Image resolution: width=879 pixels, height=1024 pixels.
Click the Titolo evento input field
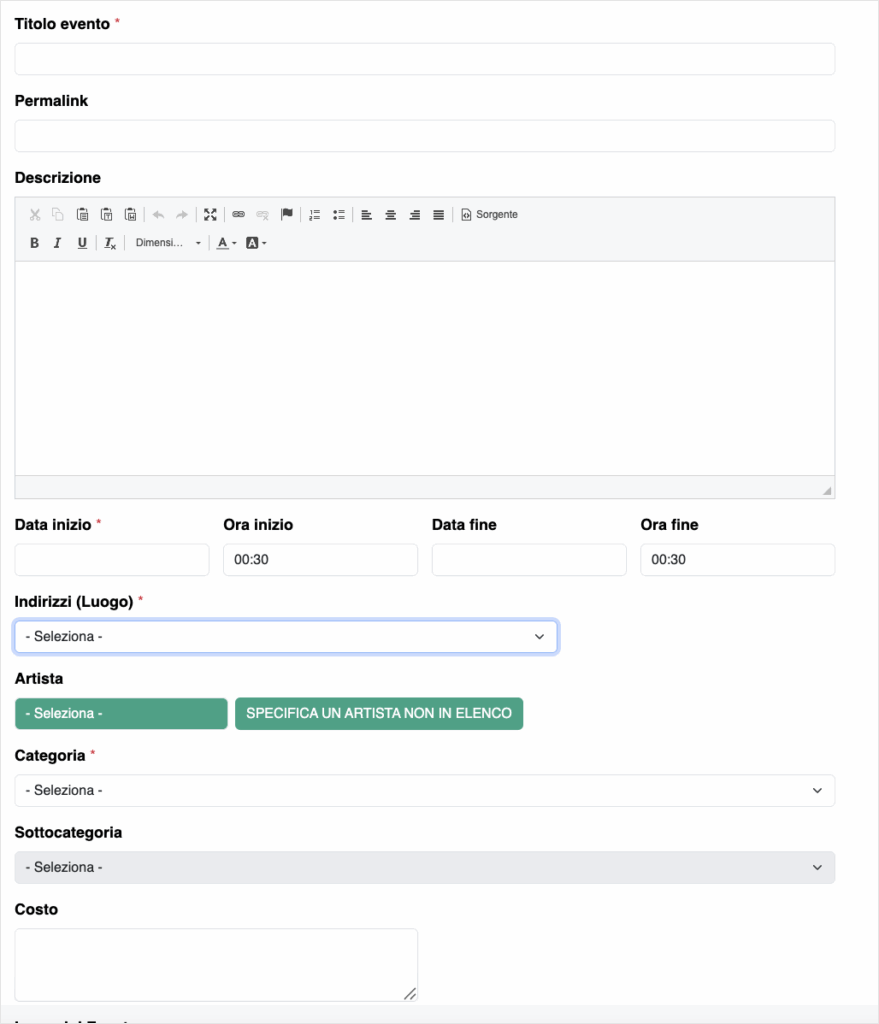424,59
